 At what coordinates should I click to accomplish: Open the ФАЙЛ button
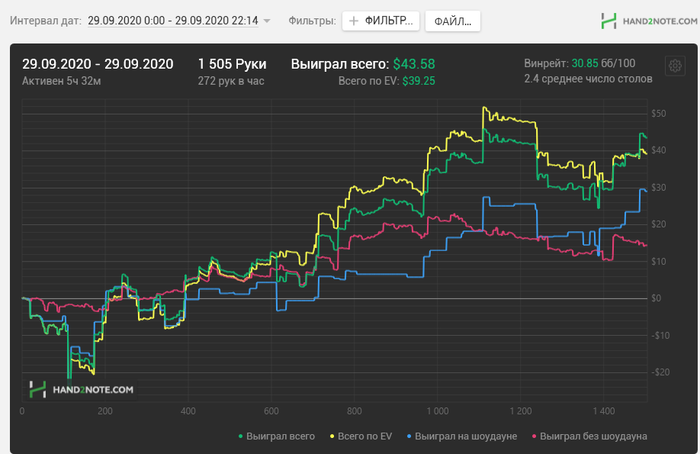click(453, 21)
